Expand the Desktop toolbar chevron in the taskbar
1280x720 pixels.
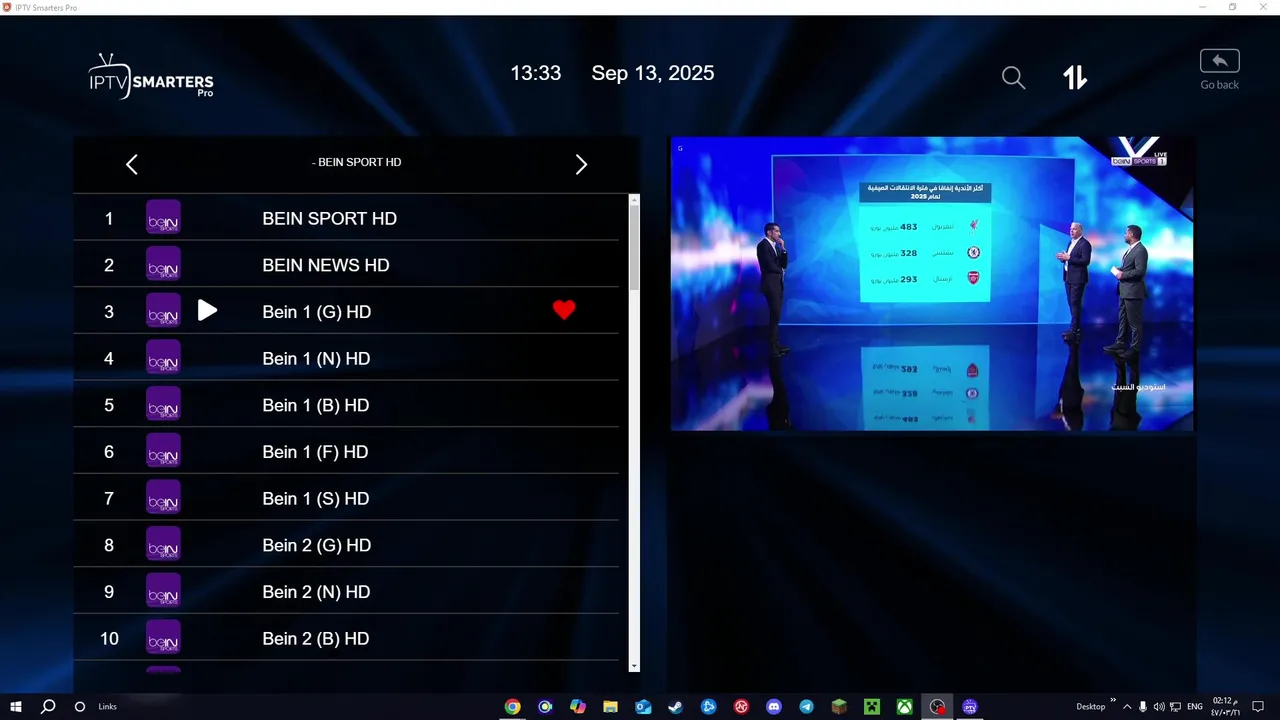click(x=1113, y=701)
